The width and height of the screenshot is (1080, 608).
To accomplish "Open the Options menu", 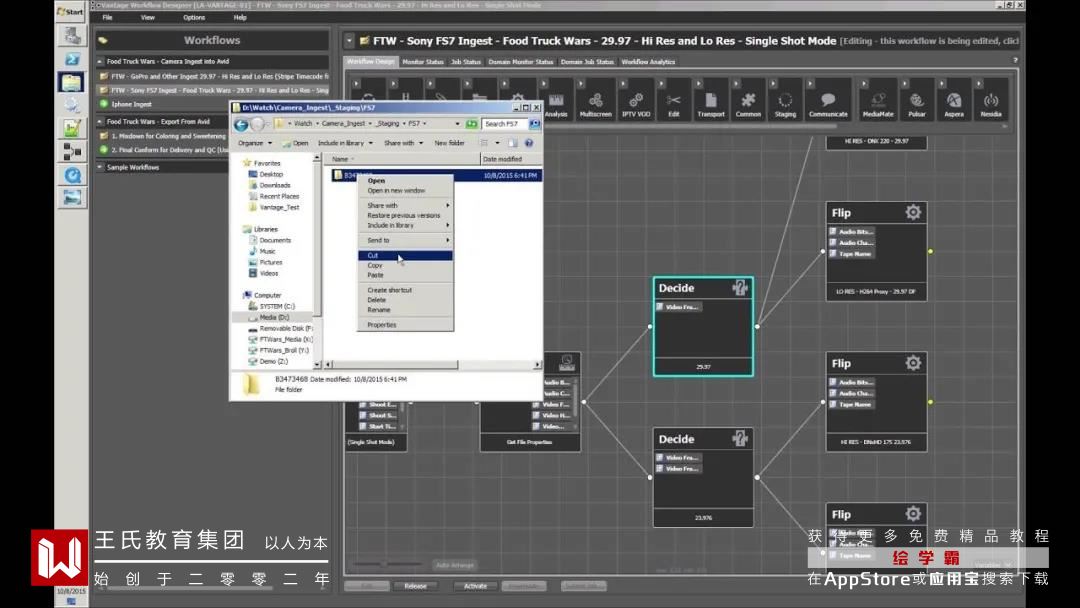I will 194,17.
